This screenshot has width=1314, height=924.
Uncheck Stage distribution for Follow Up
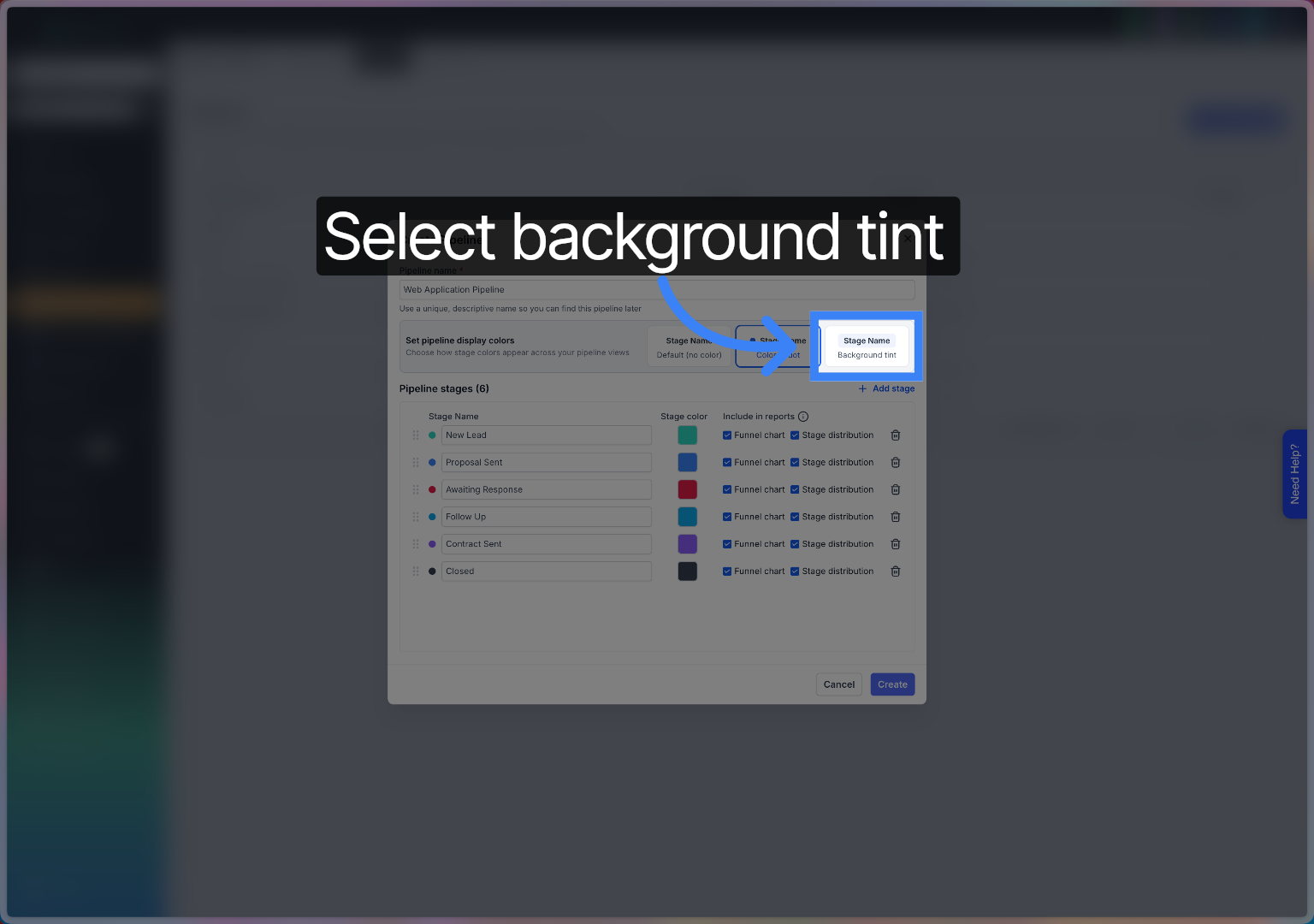(795, 517)
